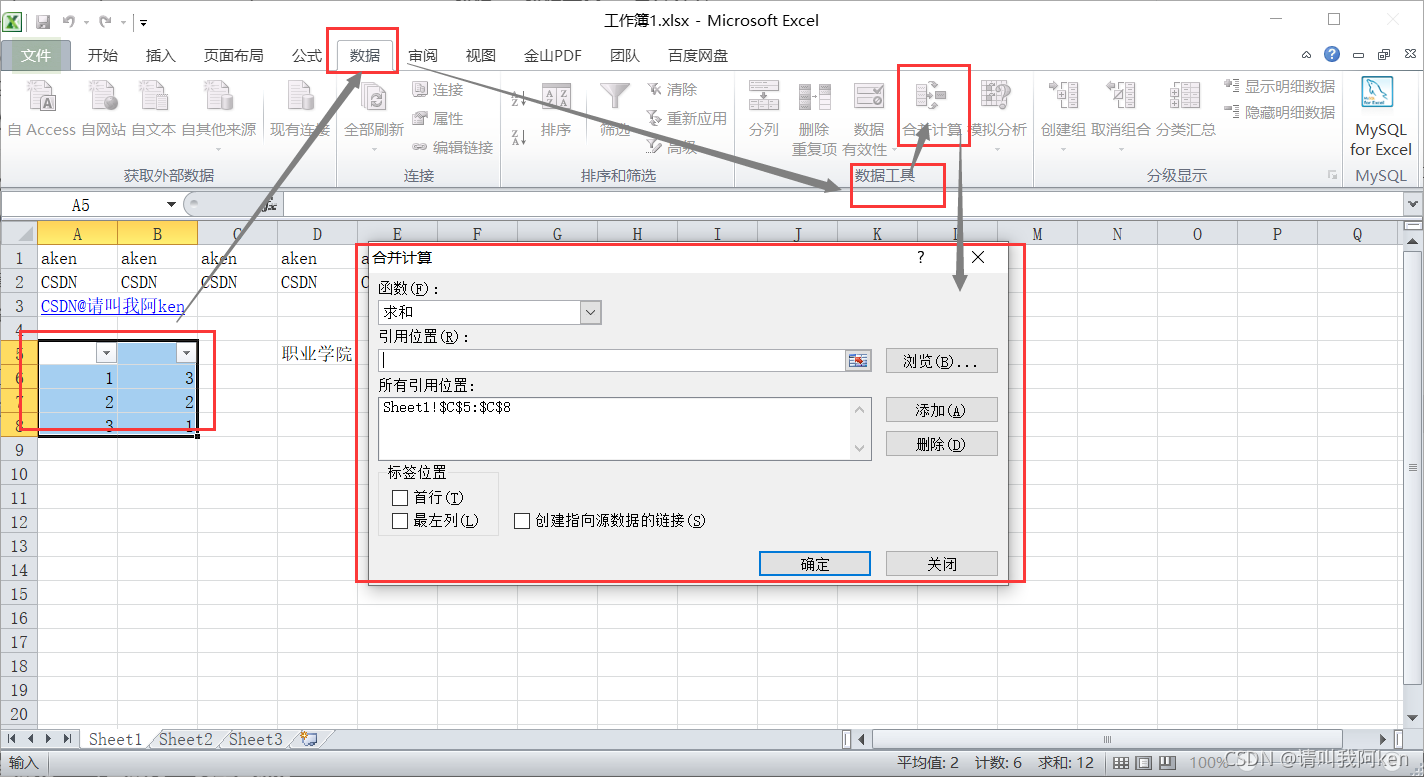Click the ungroup (取消组合) icon
The image size is (1424, 777).
[x=1121, y=96]
